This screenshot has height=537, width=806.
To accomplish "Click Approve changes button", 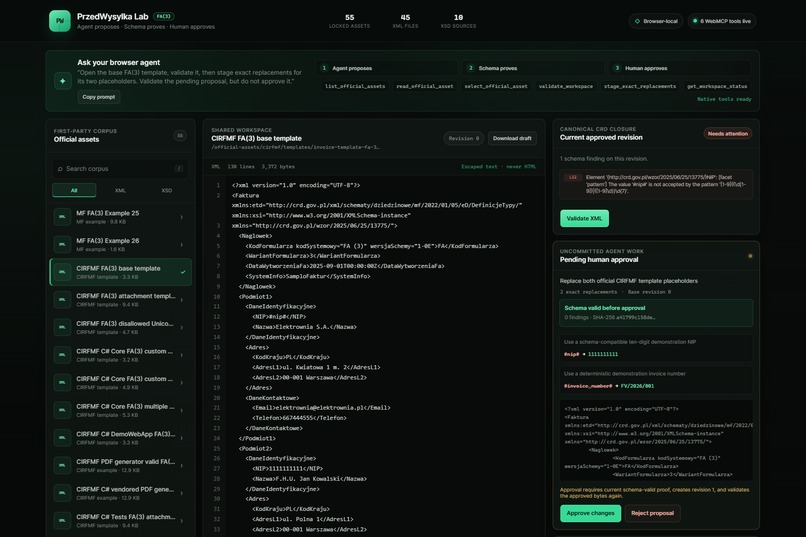I will click(x=590, y=513).
